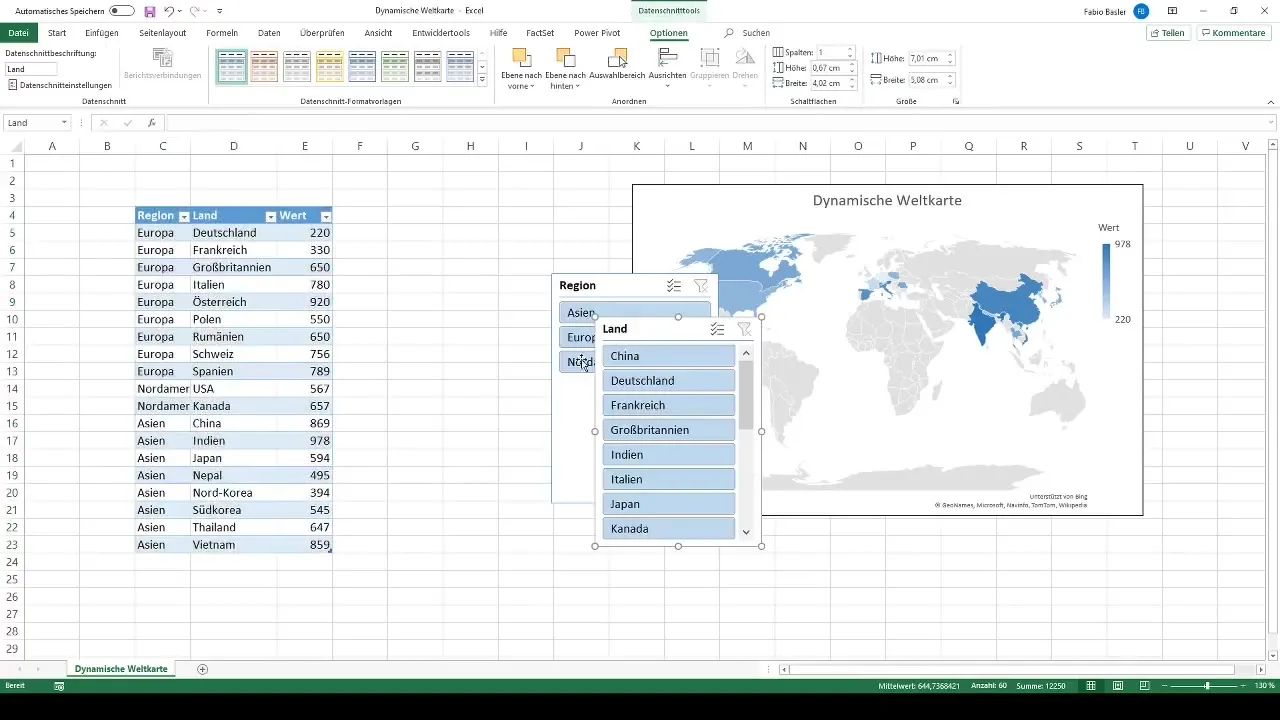Open the Datei tab
Image resolution: width=1280 pixels, height=720 pixels.
coord(18,33)
